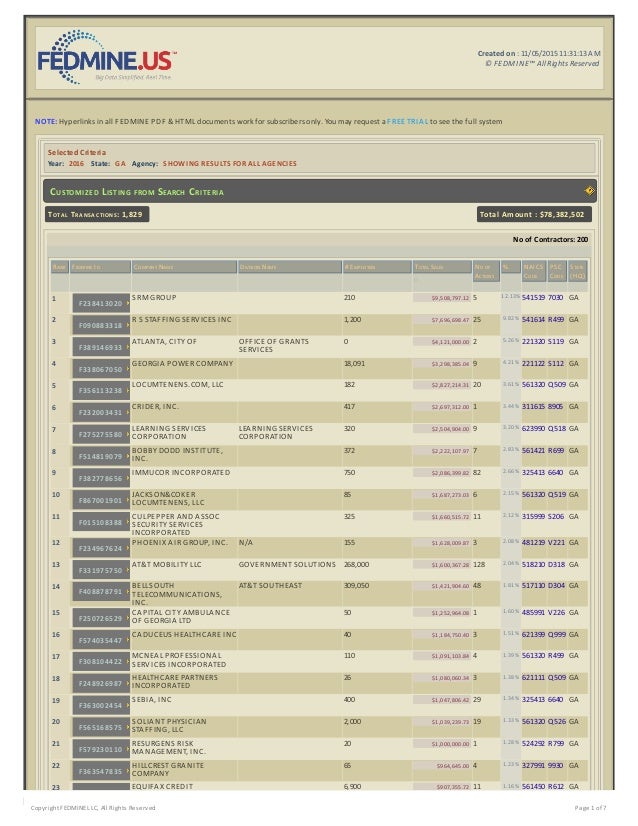
Task: Open Fedmine ID F015108388 for Culpepper
Action: (x=101, y=523)
